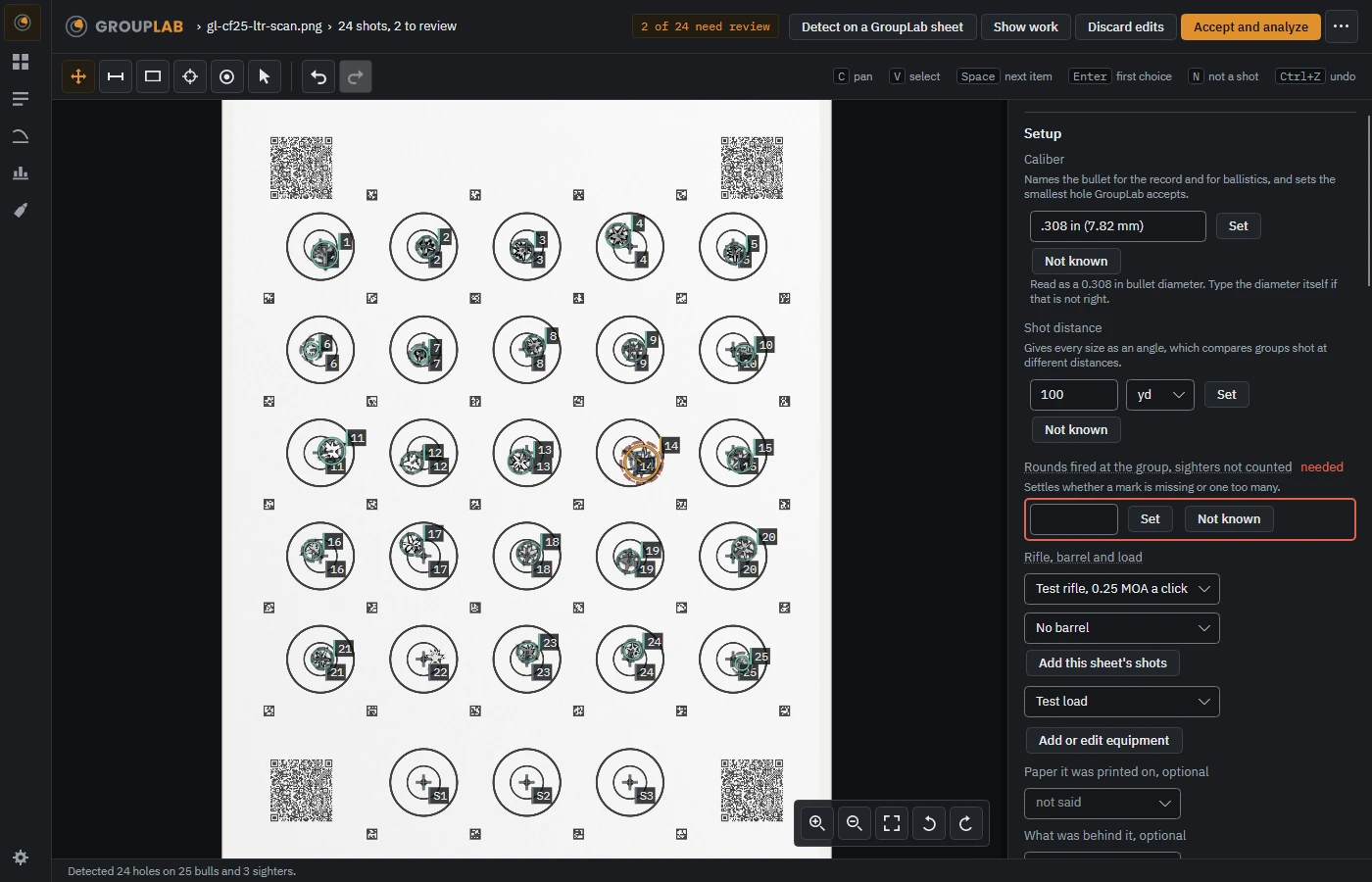Click 'Detected 24 holes' status bar text

click(181, 871)
